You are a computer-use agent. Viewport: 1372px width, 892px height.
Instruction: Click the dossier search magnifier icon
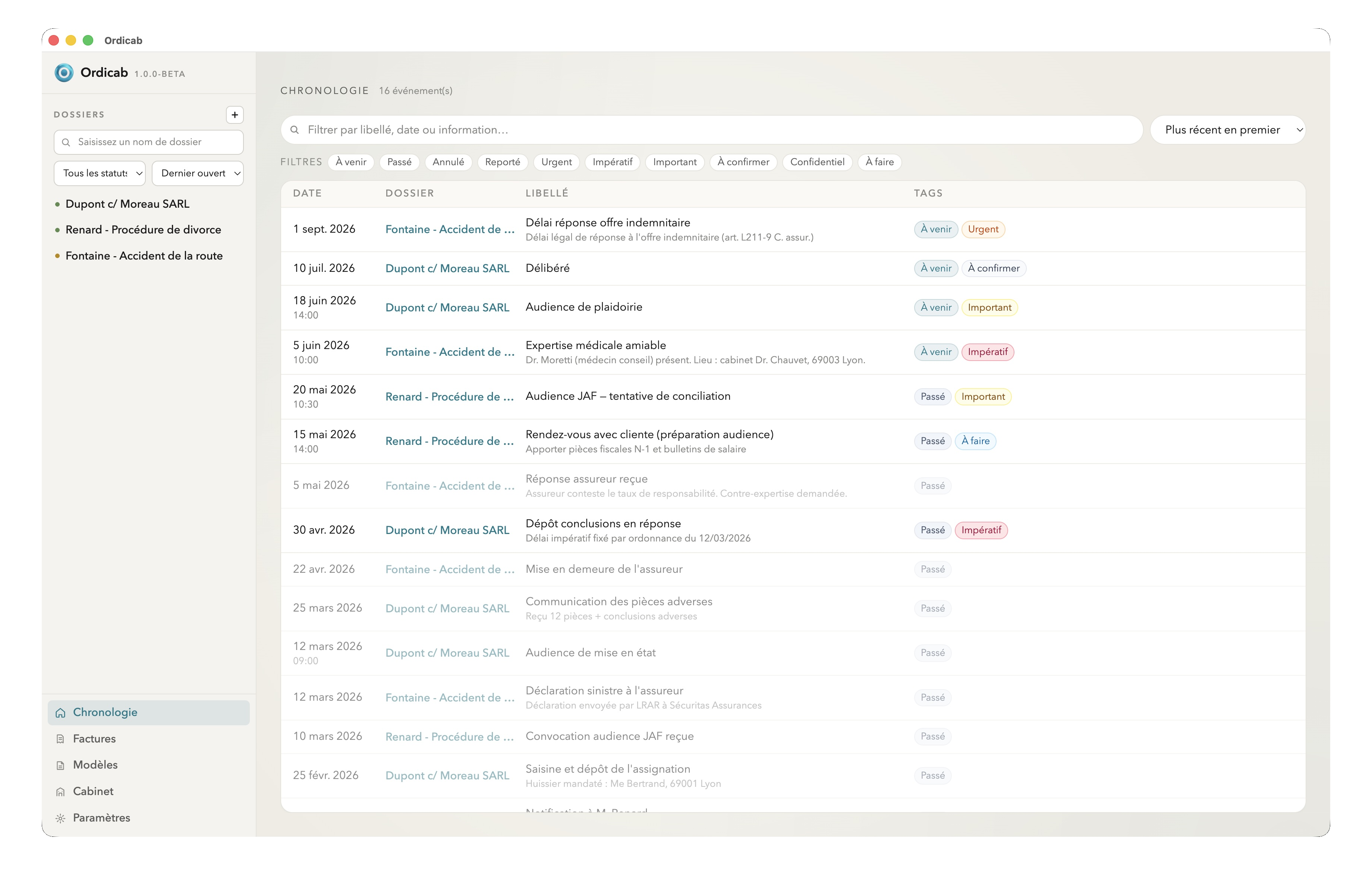pos(66,142)
